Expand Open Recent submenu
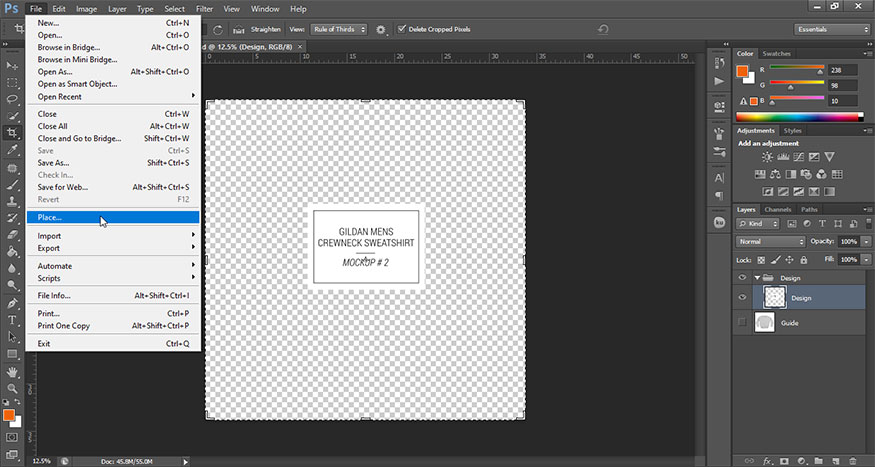 point(113,97)
